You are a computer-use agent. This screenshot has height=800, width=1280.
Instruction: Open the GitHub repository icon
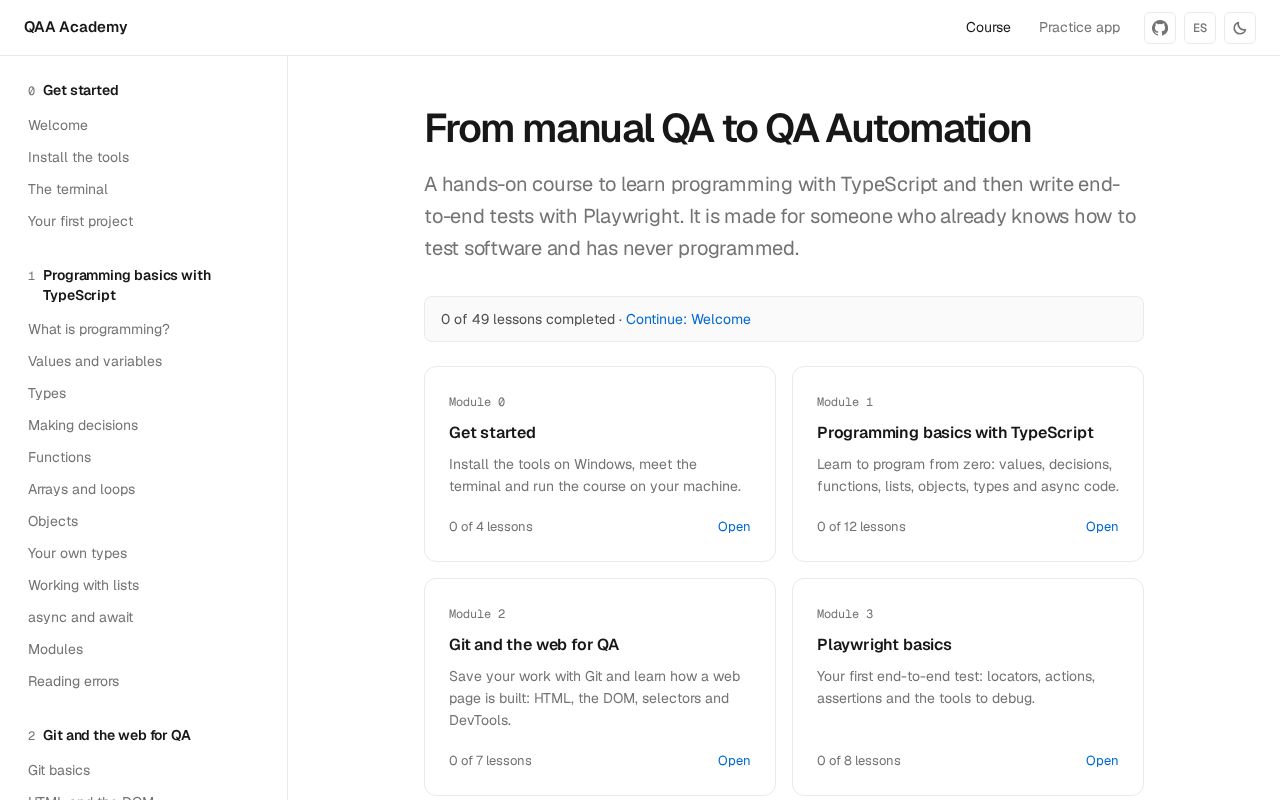pos(1160,28)
